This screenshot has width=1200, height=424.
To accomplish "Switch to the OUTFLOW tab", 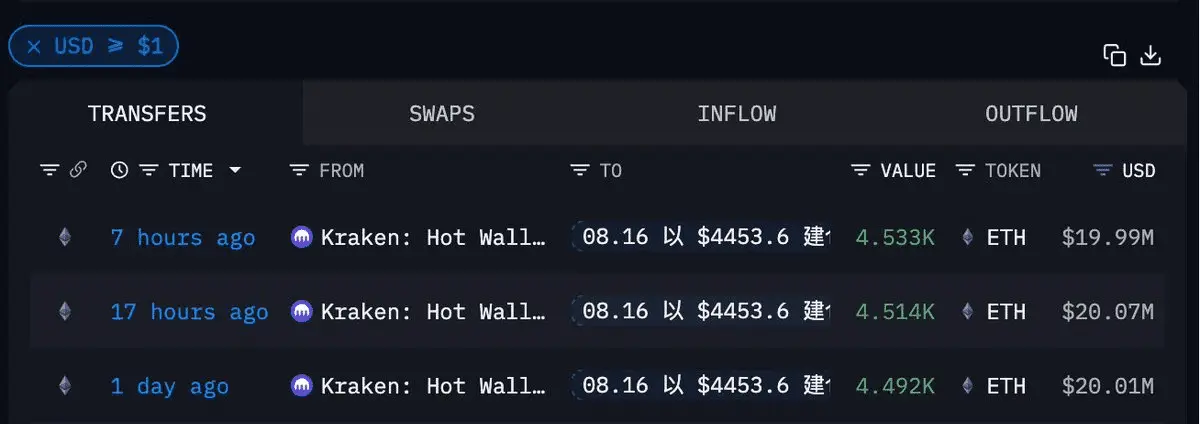I will point(1031,113).
